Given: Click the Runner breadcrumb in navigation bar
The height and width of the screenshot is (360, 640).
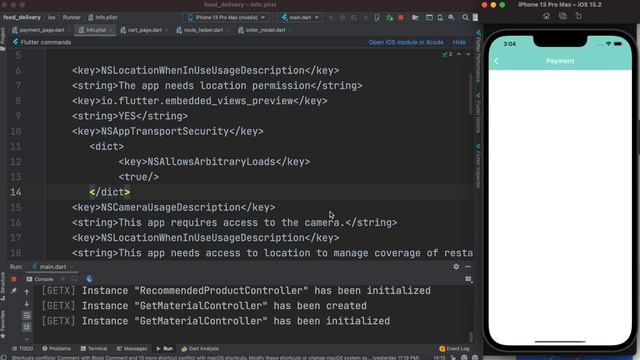Looking at the screenshot, I should tap(71, 18).
